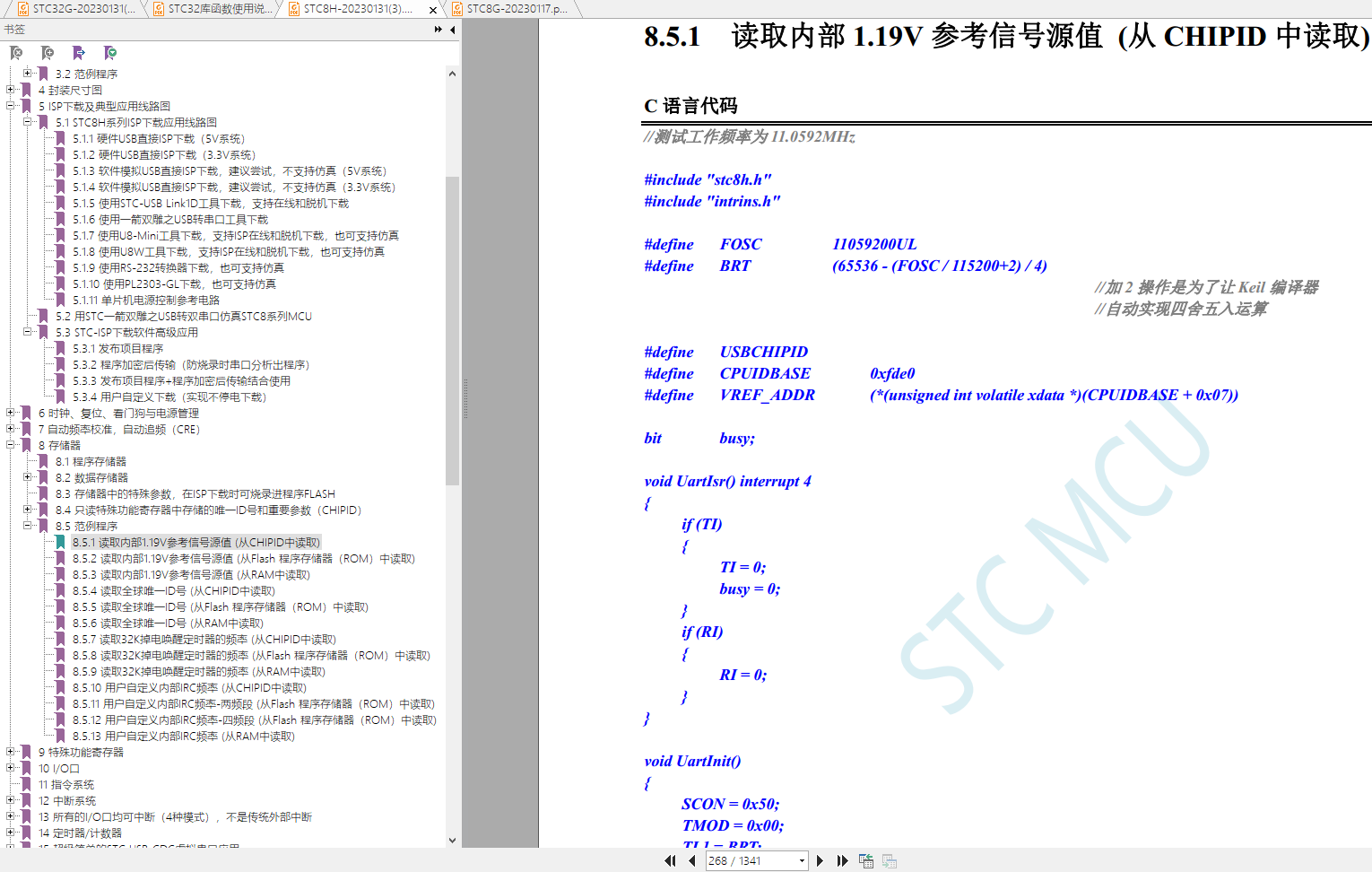Open bookmark 8.5.7 读取32K掉电唤醒定时器的频率 (从CHIPID中读取)
Screen dimensions: 1372x872
point(204,640)
